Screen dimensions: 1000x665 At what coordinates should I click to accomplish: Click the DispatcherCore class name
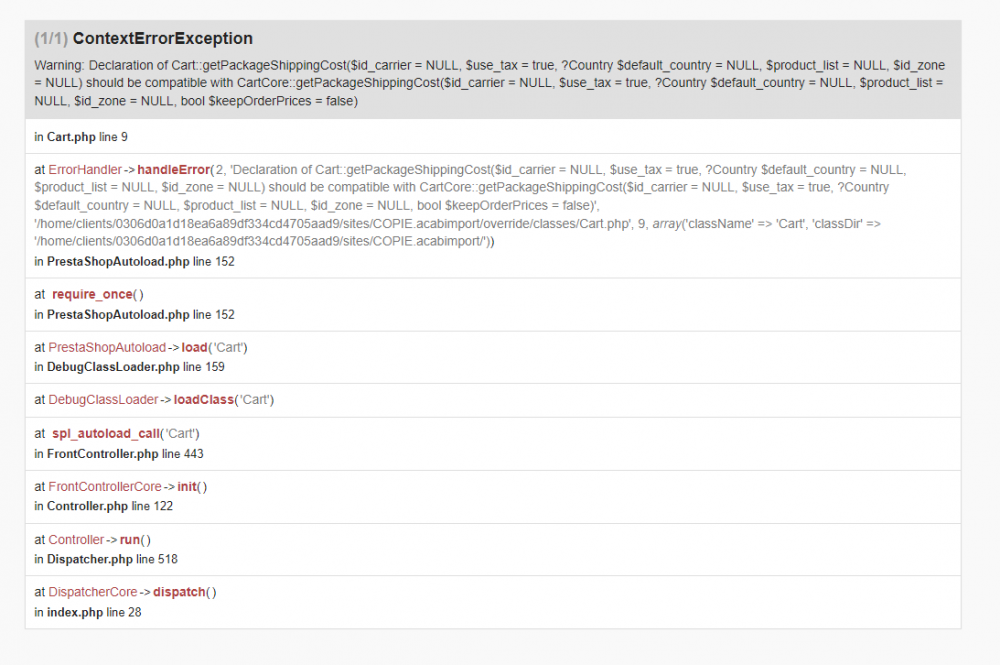click(x=93, y=592)
